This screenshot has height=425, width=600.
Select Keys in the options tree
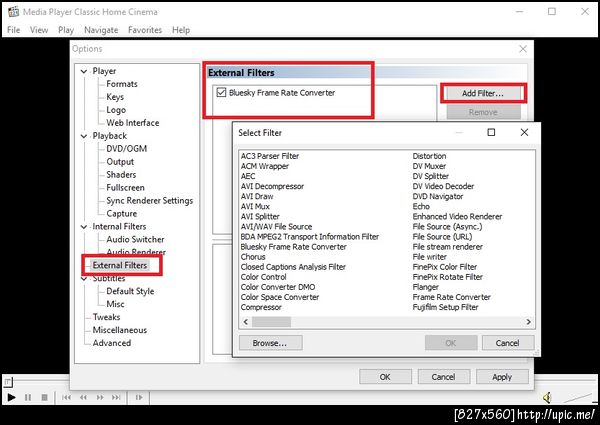click(x=115, y=97)
